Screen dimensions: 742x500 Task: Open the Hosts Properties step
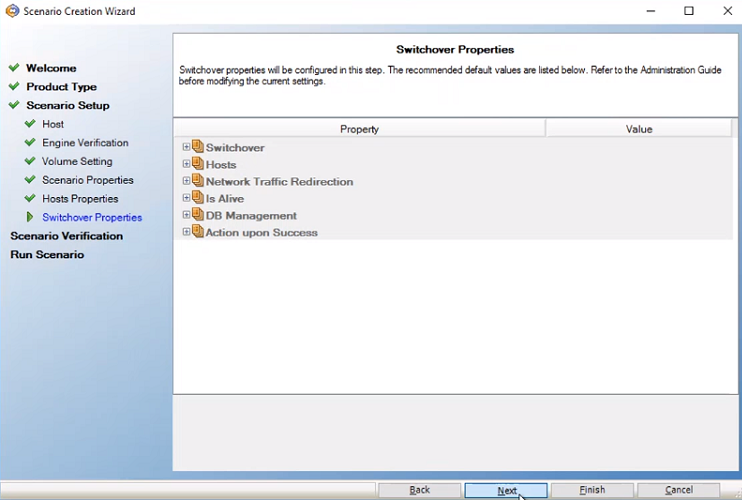(80, 199)
